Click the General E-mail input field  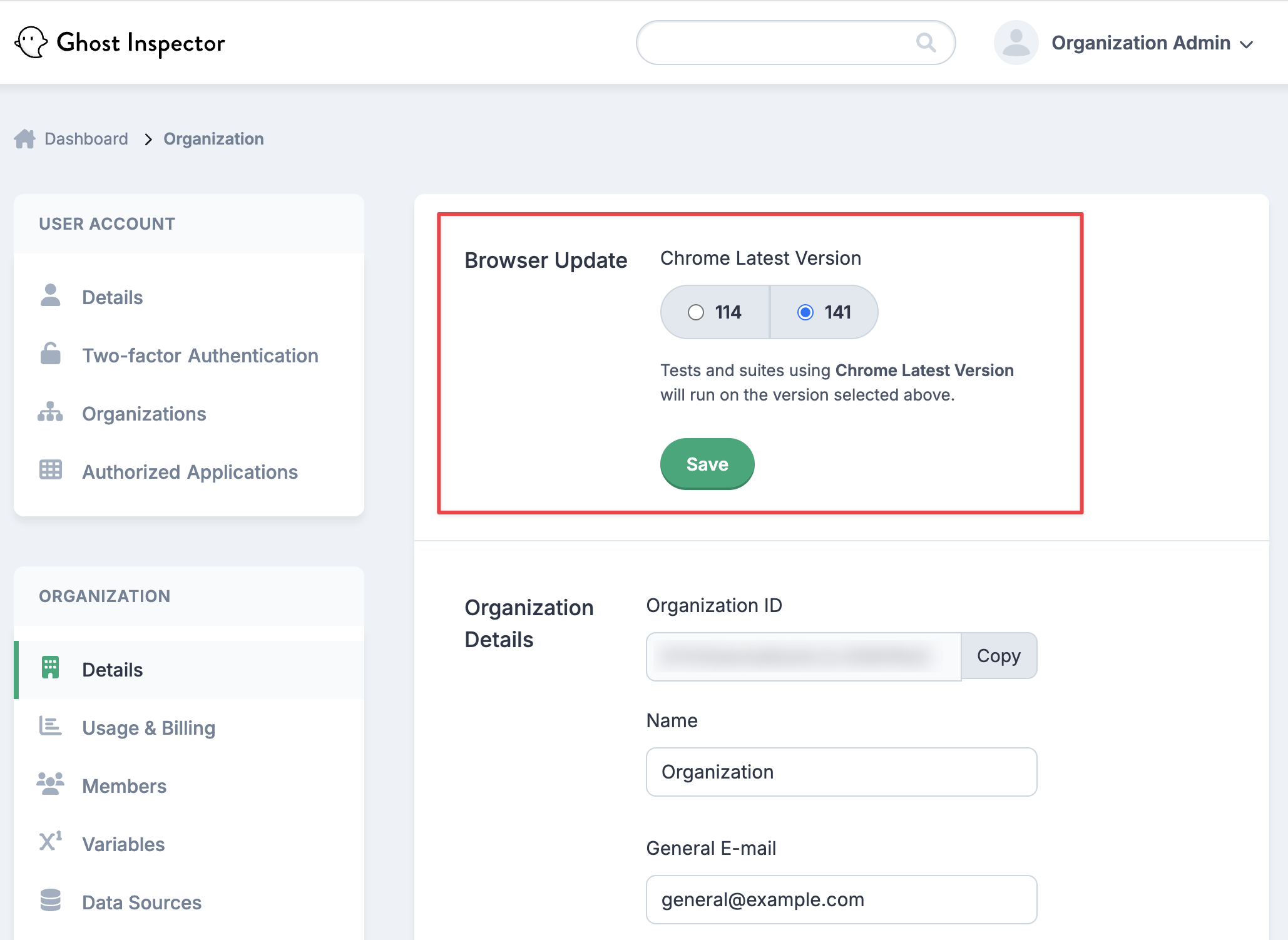(841, 899)
